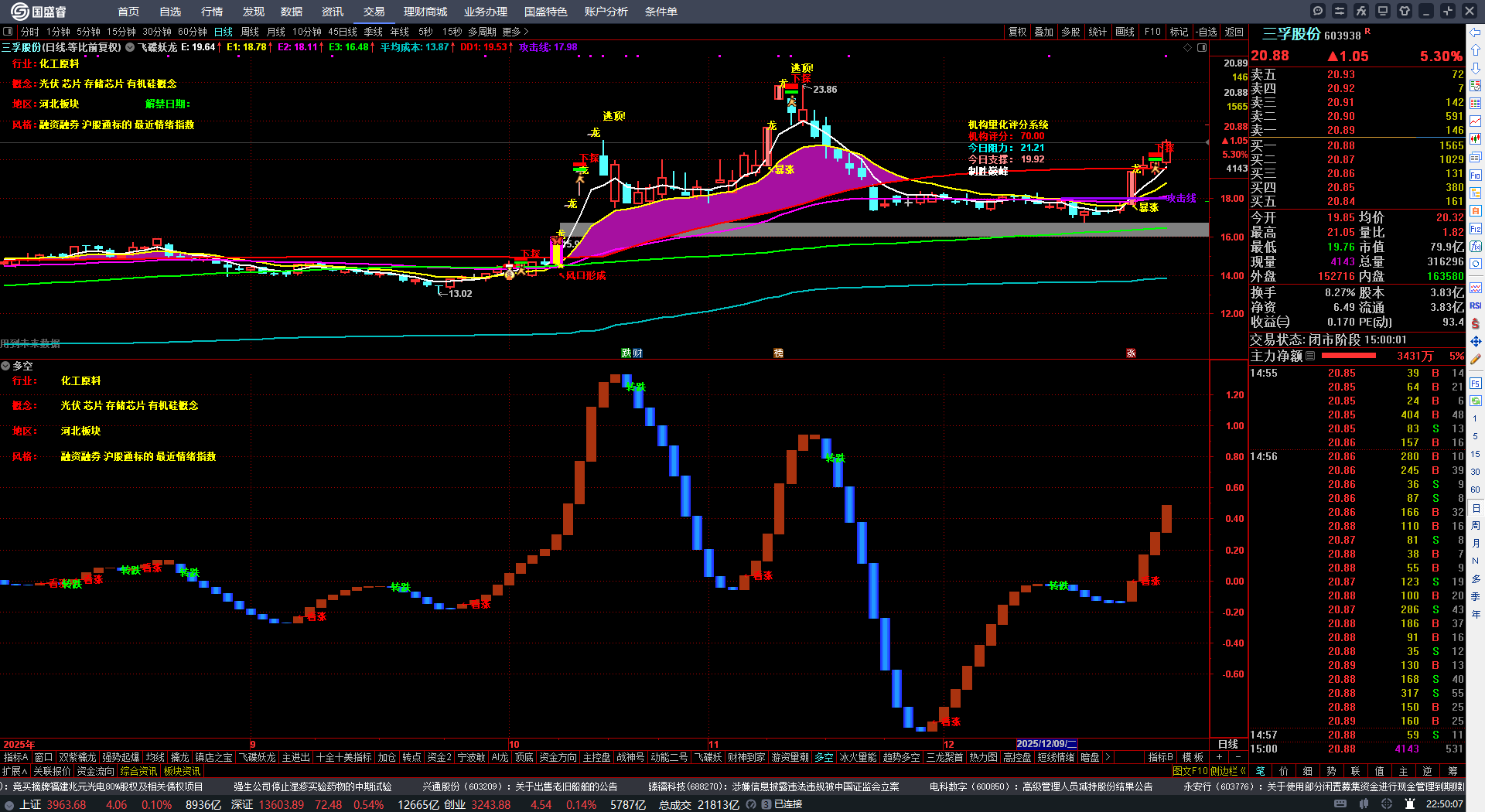Click the plus zoom-in button near 模板

pos(1220,757)
